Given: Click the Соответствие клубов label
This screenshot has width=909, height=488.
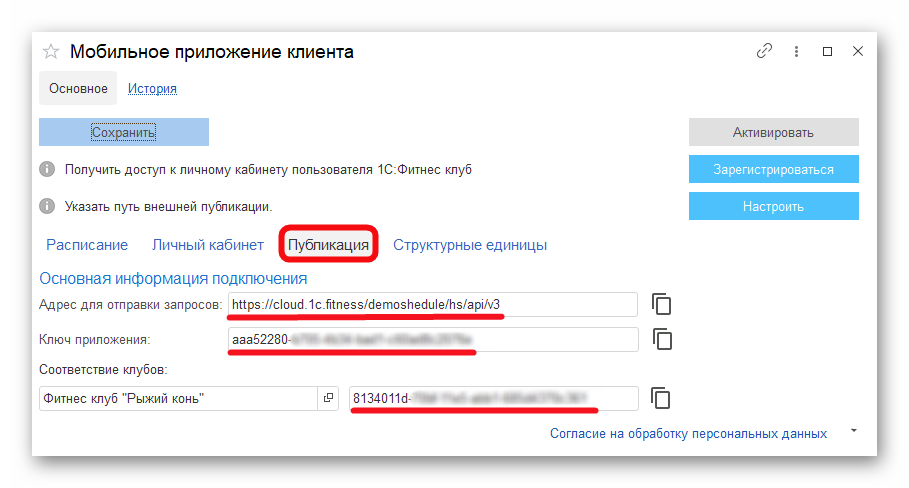Looking at the screenshot, I should pyautogui.click(x=103, y=369).
